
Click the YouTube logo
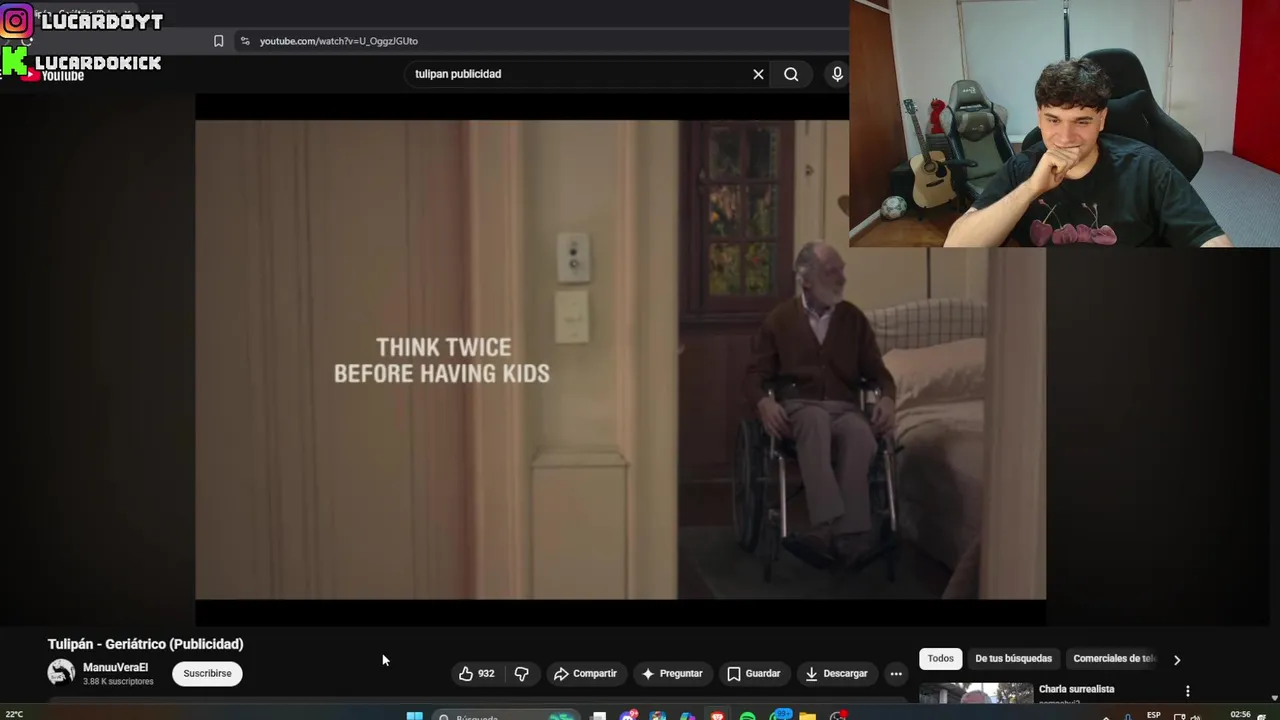pos(55,75)
